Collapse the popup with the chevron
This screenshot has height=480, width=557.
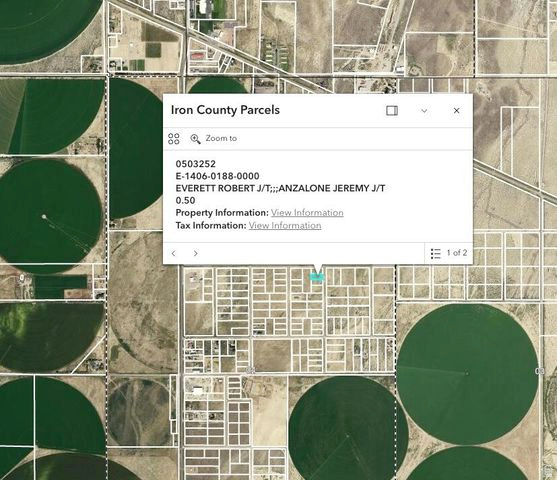424,111
